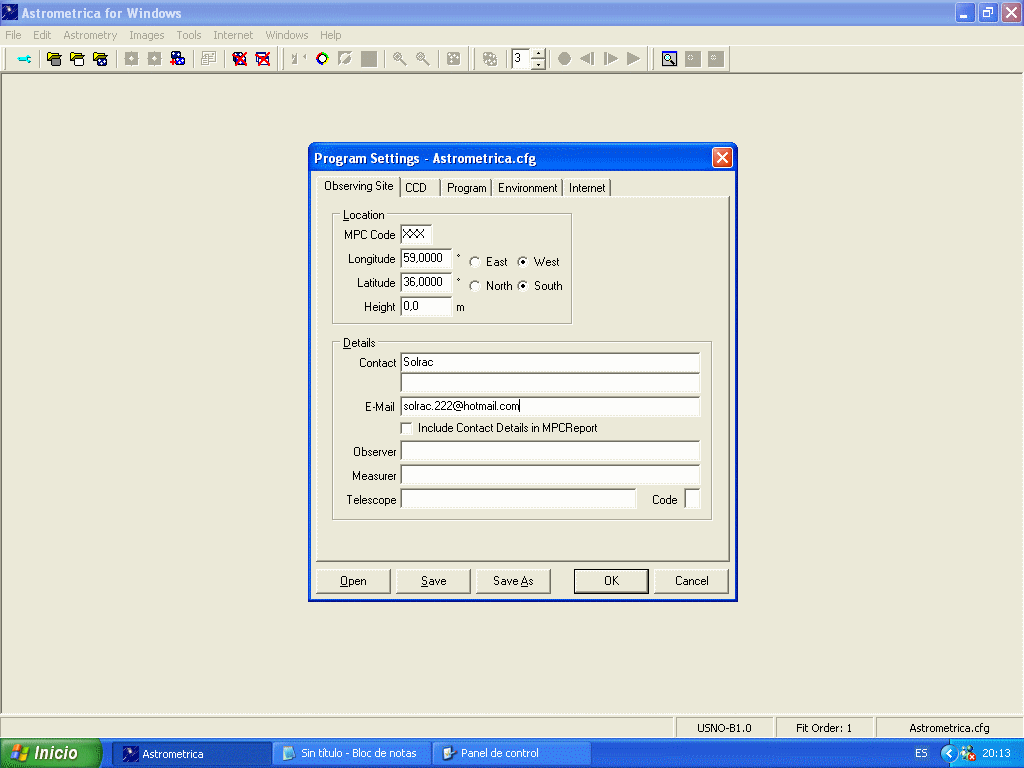Click the Longitude input field
Viewport: 1024px width, 768px height.
(426, 259)
